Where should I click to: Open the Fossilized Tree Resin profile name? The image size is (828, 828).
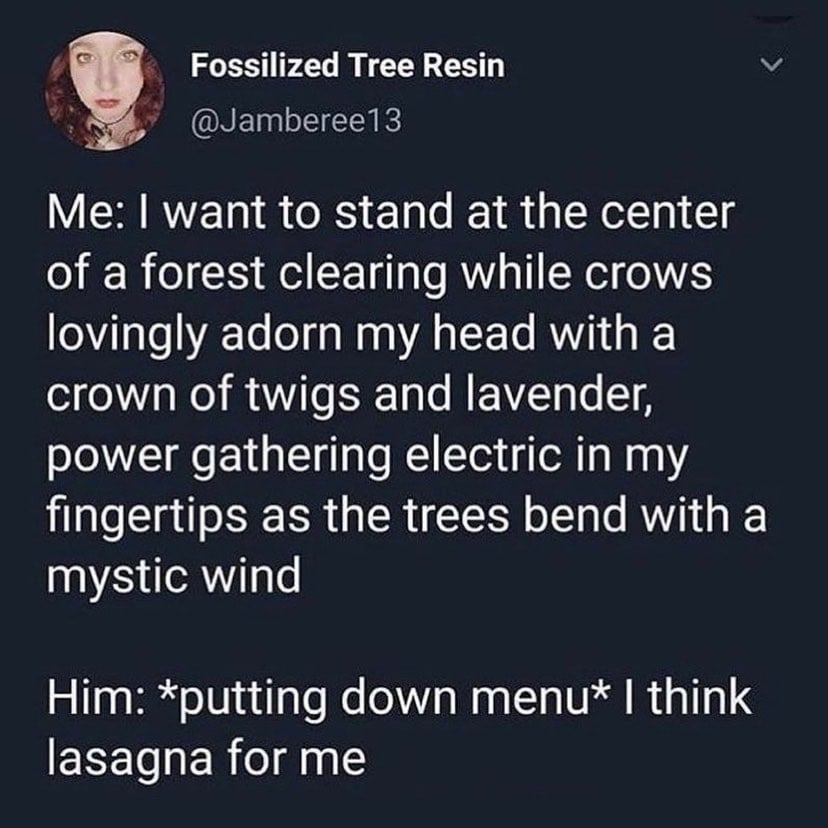348,67
